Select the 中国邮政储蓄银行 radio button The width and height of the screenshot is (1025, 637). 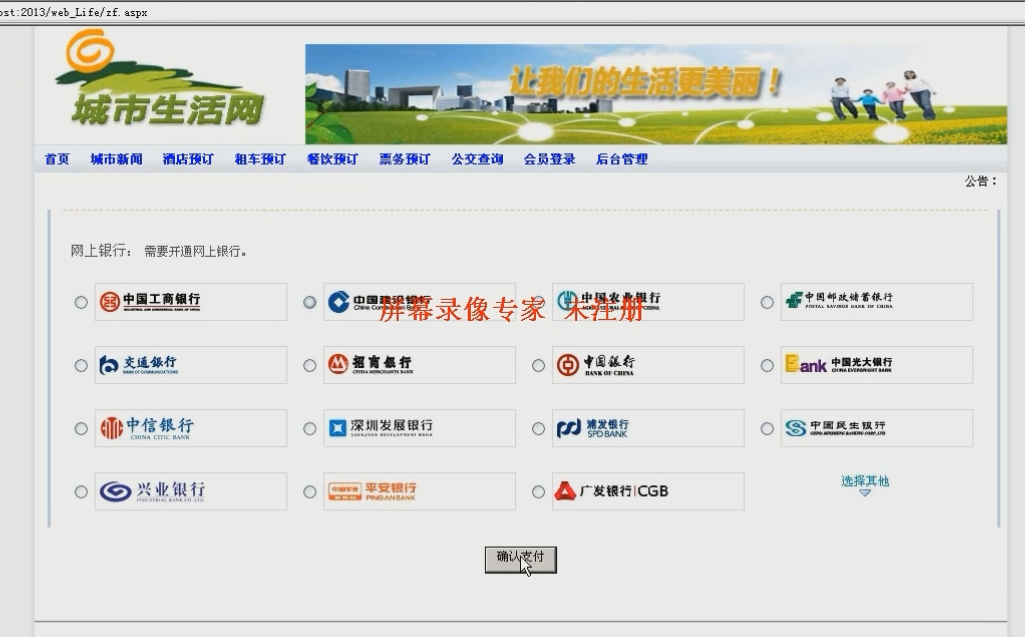click(767, 302)
